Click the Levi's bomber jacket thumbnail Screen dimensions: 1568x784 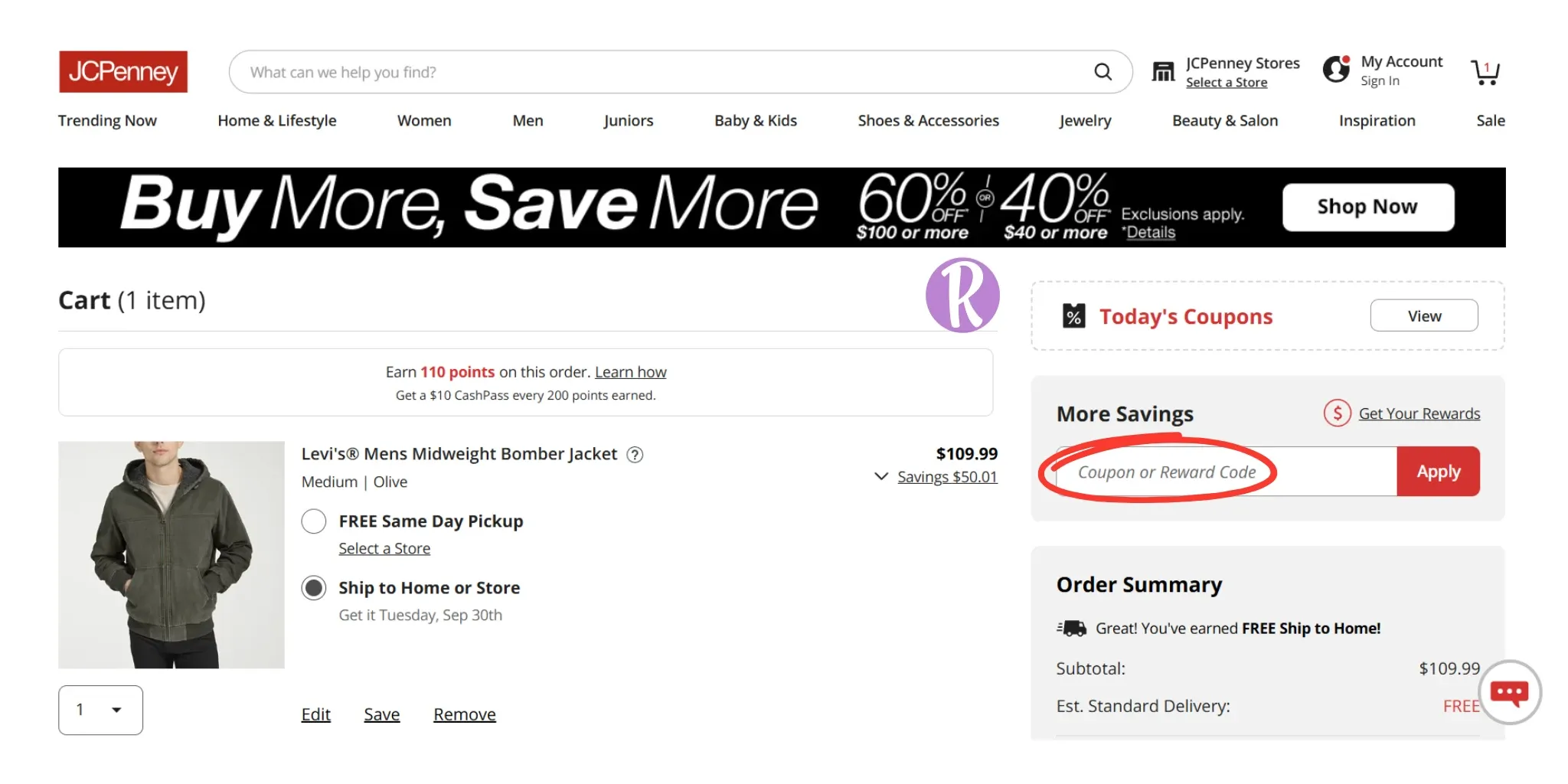pyautogui.click(x=171, y=554)
